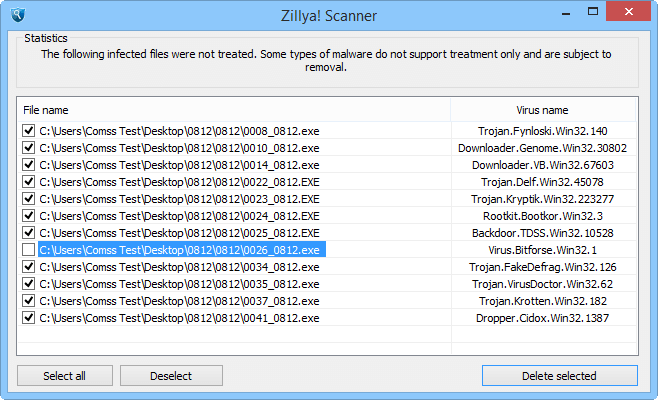The height and width of the screenshot is (400, 658).
Task: Select the 0034_0812.exe file row
Action: coord(179,267)
